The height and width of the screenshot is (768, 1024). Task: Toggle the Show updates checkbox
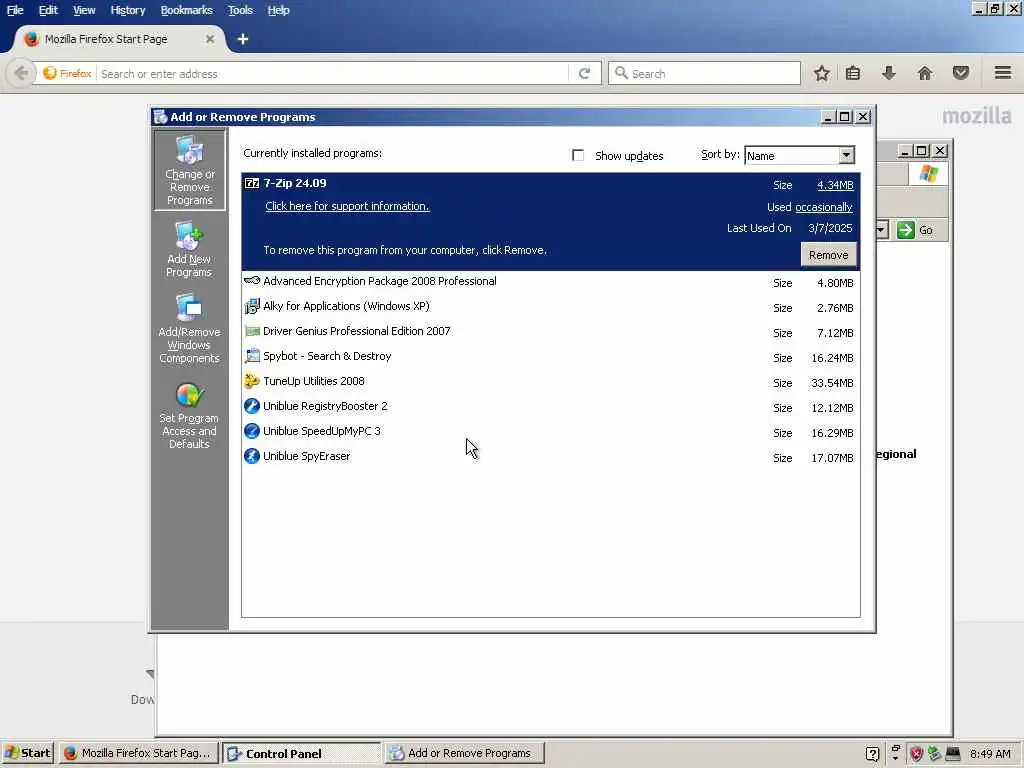[x=578, y=155]
